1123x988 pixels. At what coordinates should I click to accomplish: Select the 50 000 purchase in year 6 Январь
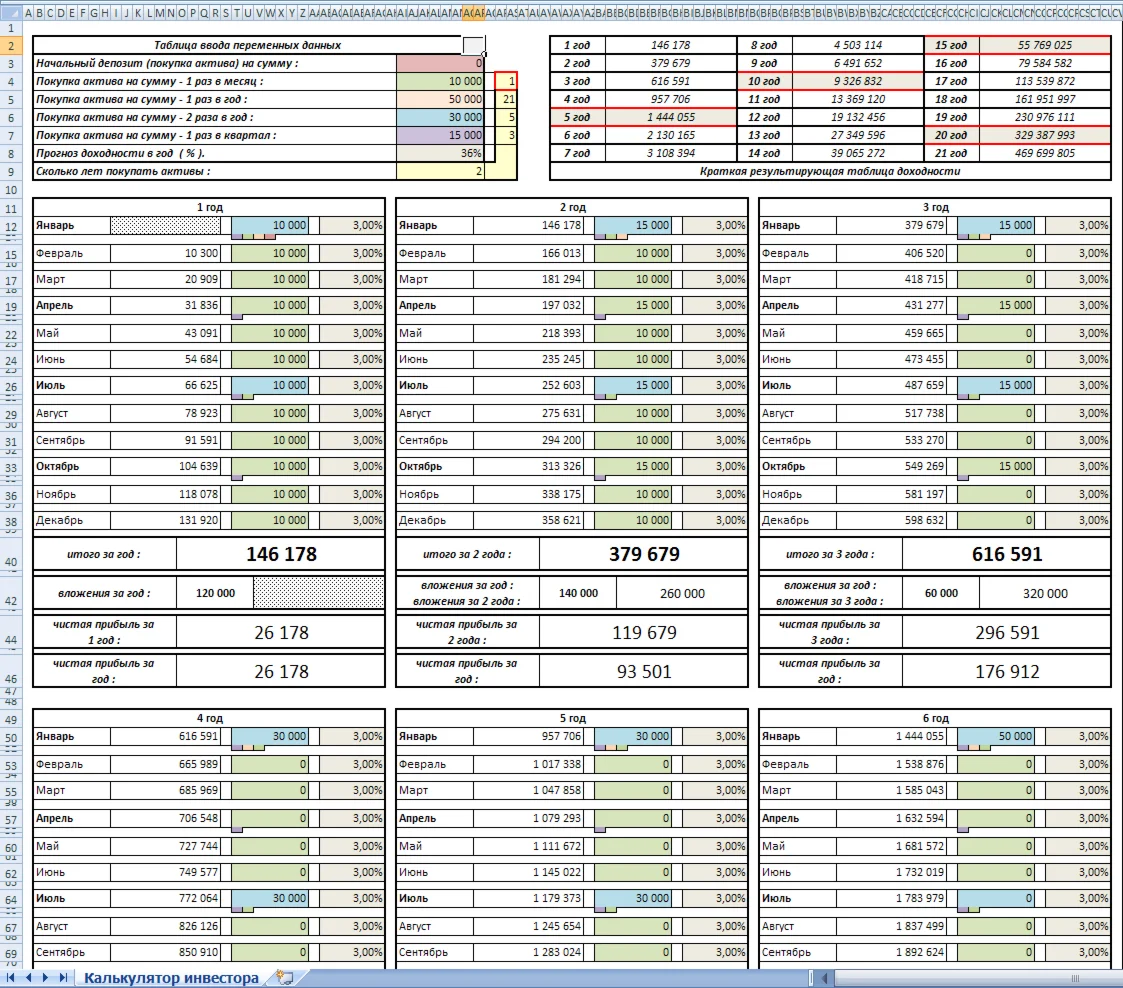996,736
